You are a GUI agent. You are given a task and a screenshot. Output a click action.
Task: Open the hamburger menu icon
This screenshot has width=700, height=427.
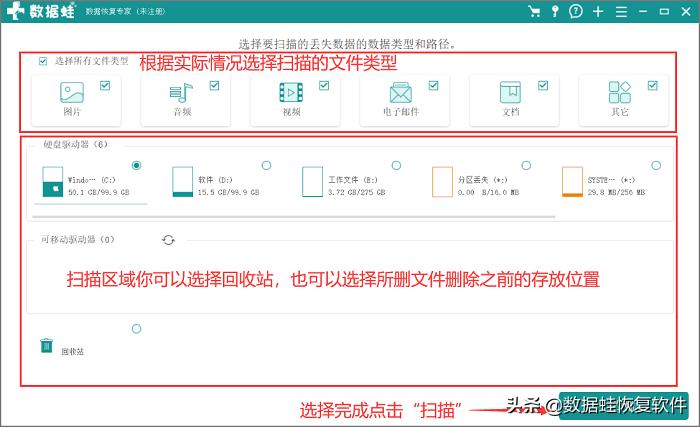coord(621,12)
